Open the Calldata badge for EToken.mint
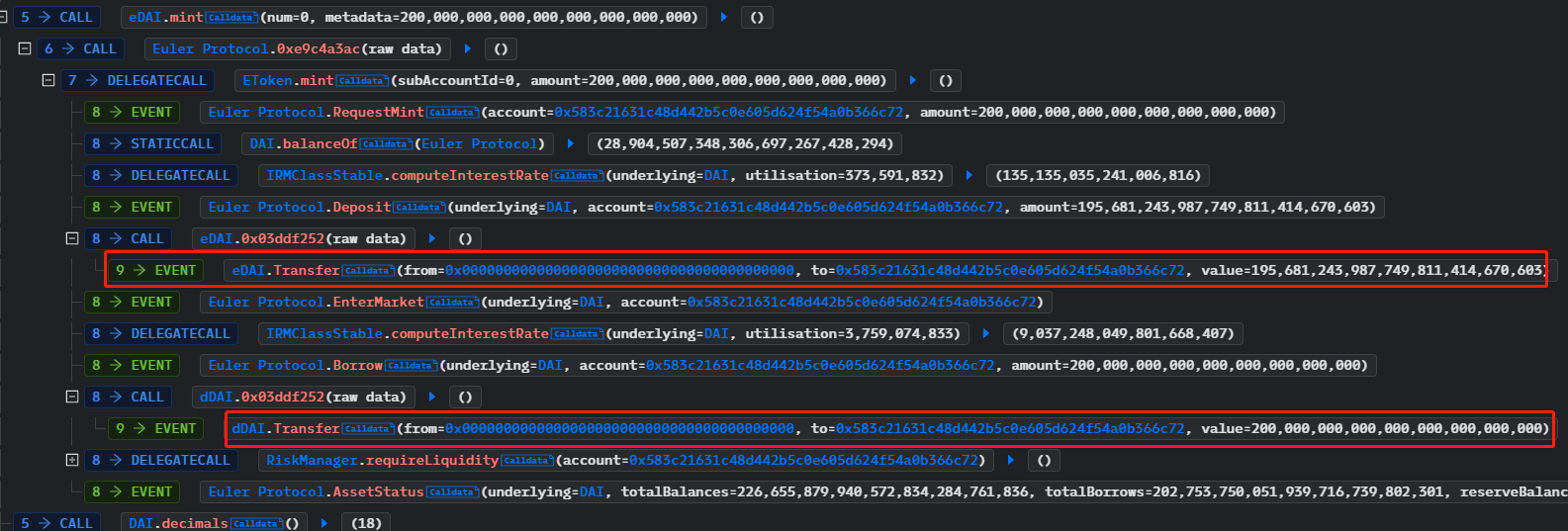The image size is (1568, 531). 362,81
